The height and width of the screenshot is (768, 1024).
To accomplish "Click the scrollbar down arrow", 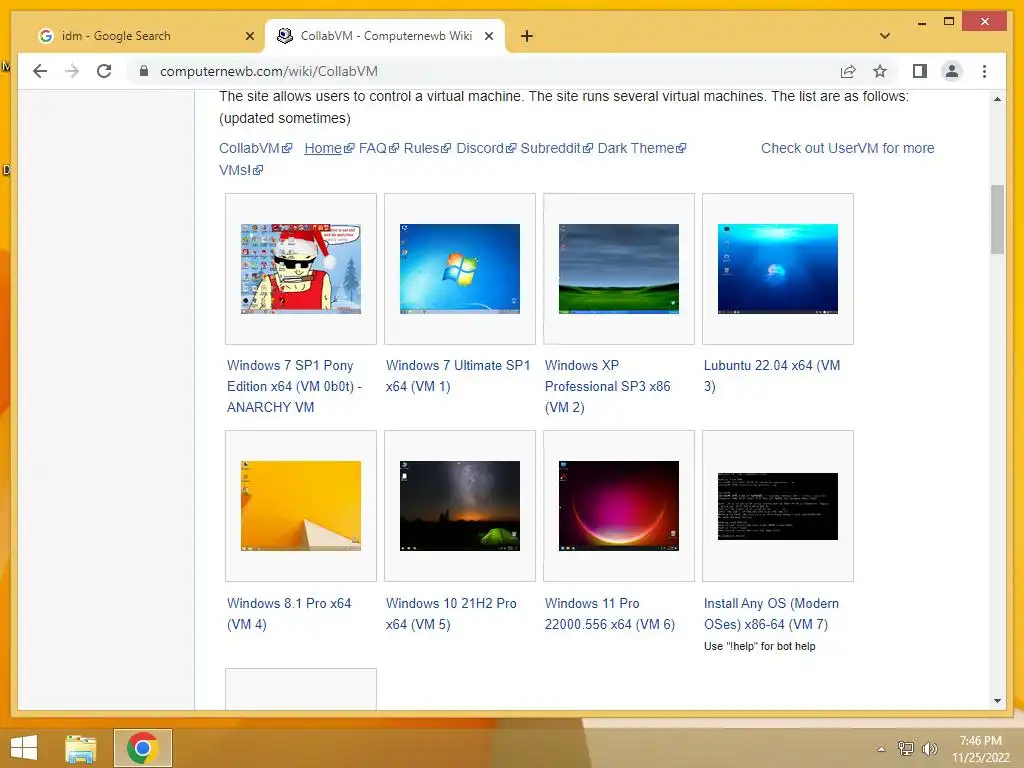I will [x=997, y=701].
